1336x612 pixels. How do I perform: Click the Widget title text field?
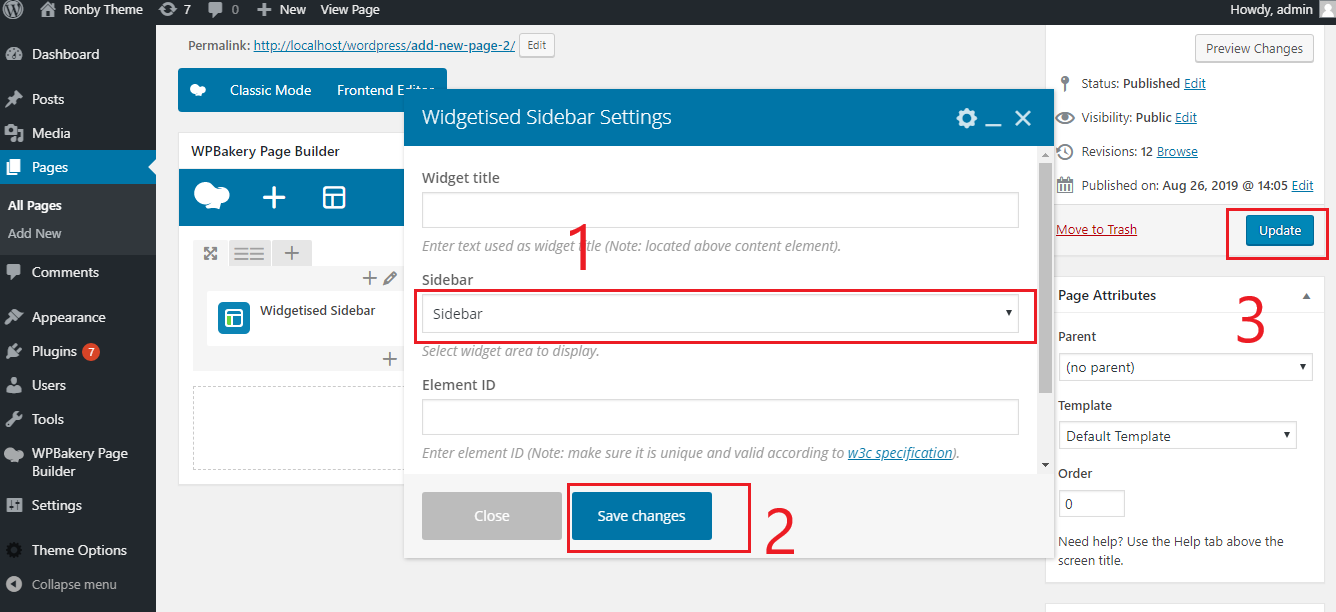[x=720, y=210]
